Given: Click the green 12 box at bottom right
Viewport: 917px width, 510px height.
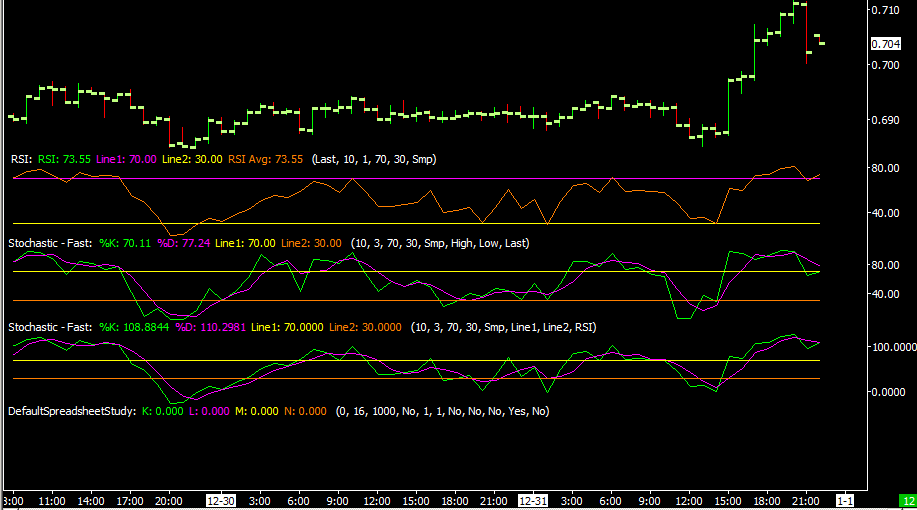Looking at the screenshot, I should [908, 501].
